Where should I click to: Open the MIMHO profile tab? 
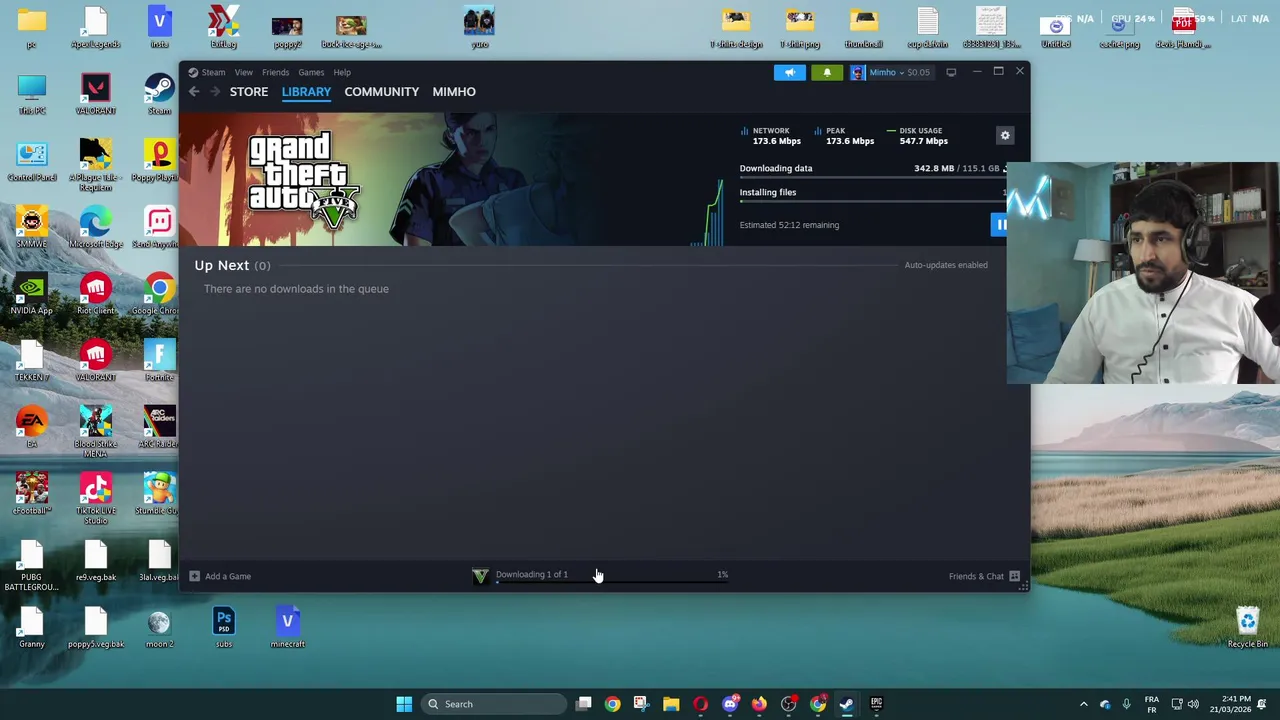pyautogui.click(x=454, y=92)
